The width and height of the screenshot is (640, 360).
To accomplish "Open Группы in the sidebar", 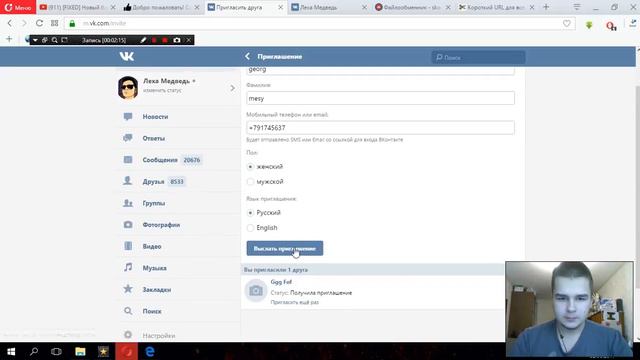I will (x=179, y=203).
